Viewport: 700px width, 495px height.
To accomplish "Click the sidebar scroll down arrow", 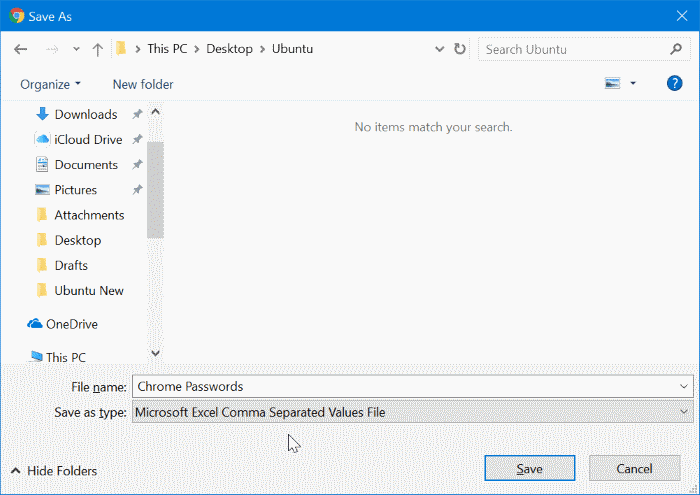I will coord(155,353).
